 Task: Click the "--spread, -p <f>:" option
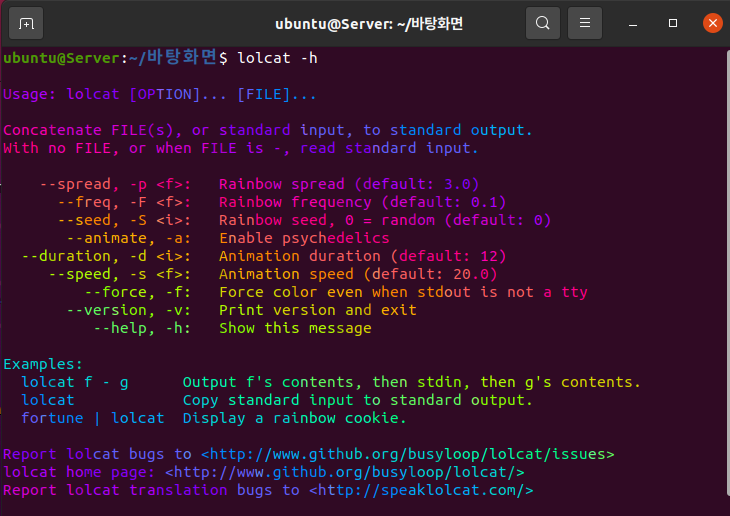coord(115,184)
